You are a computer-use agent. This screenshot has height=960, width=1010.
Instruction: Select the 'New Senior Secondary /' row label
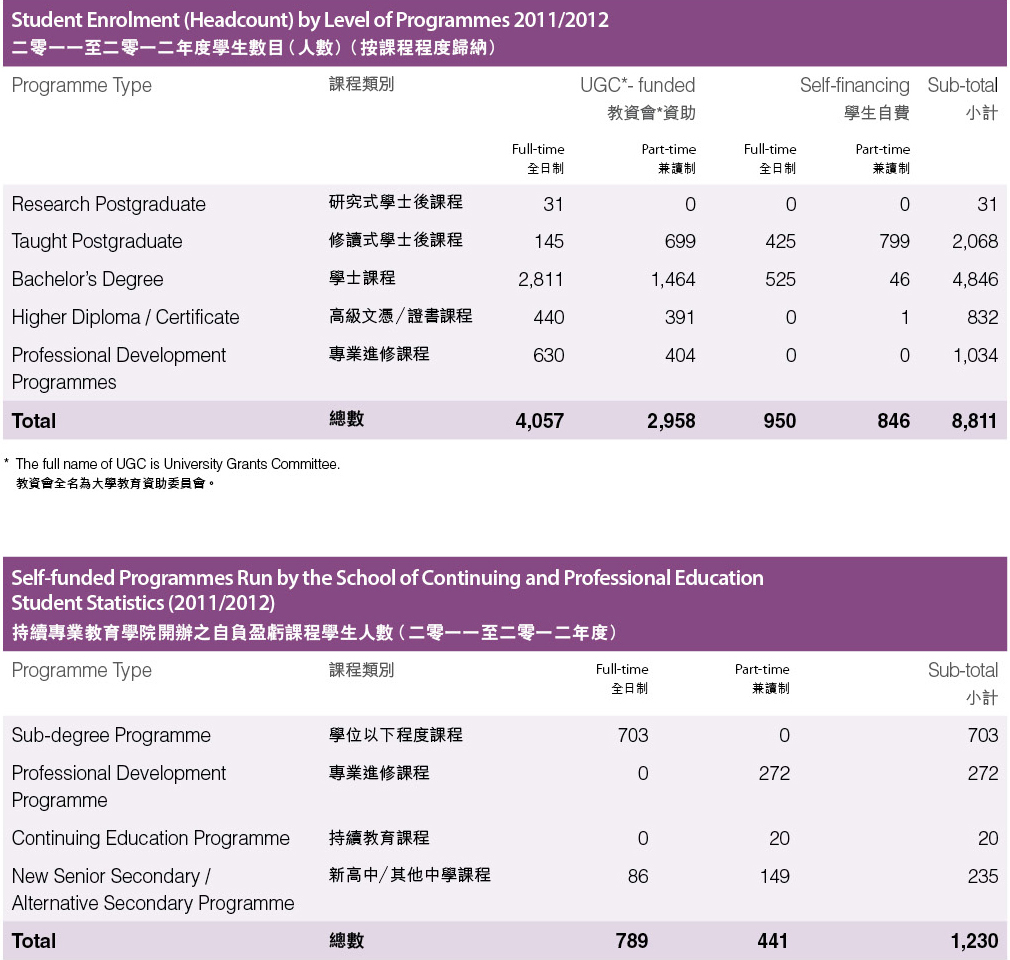(111, 876)
